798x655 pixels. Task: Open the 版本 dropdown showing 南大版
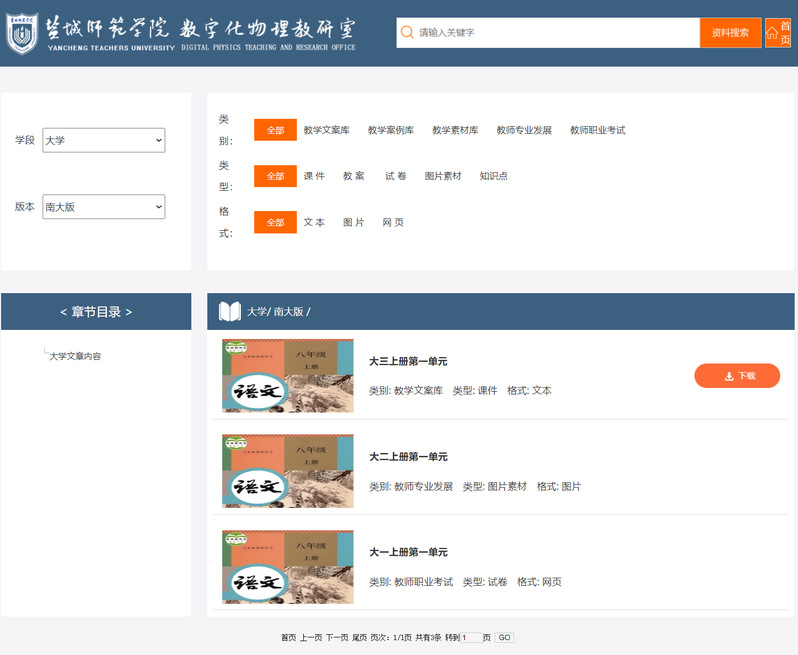tap(103, 207)
